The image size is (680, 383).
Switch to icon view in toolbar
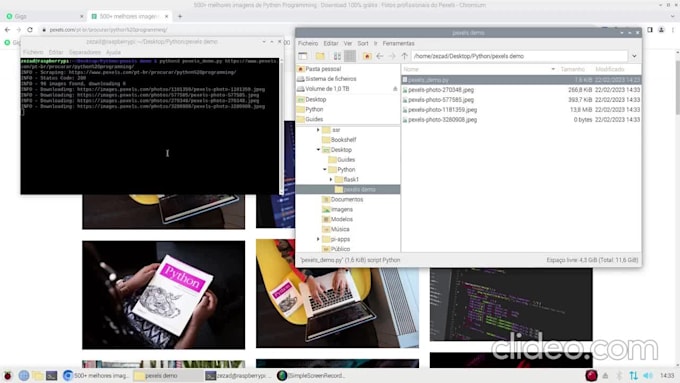pos(337,56)
